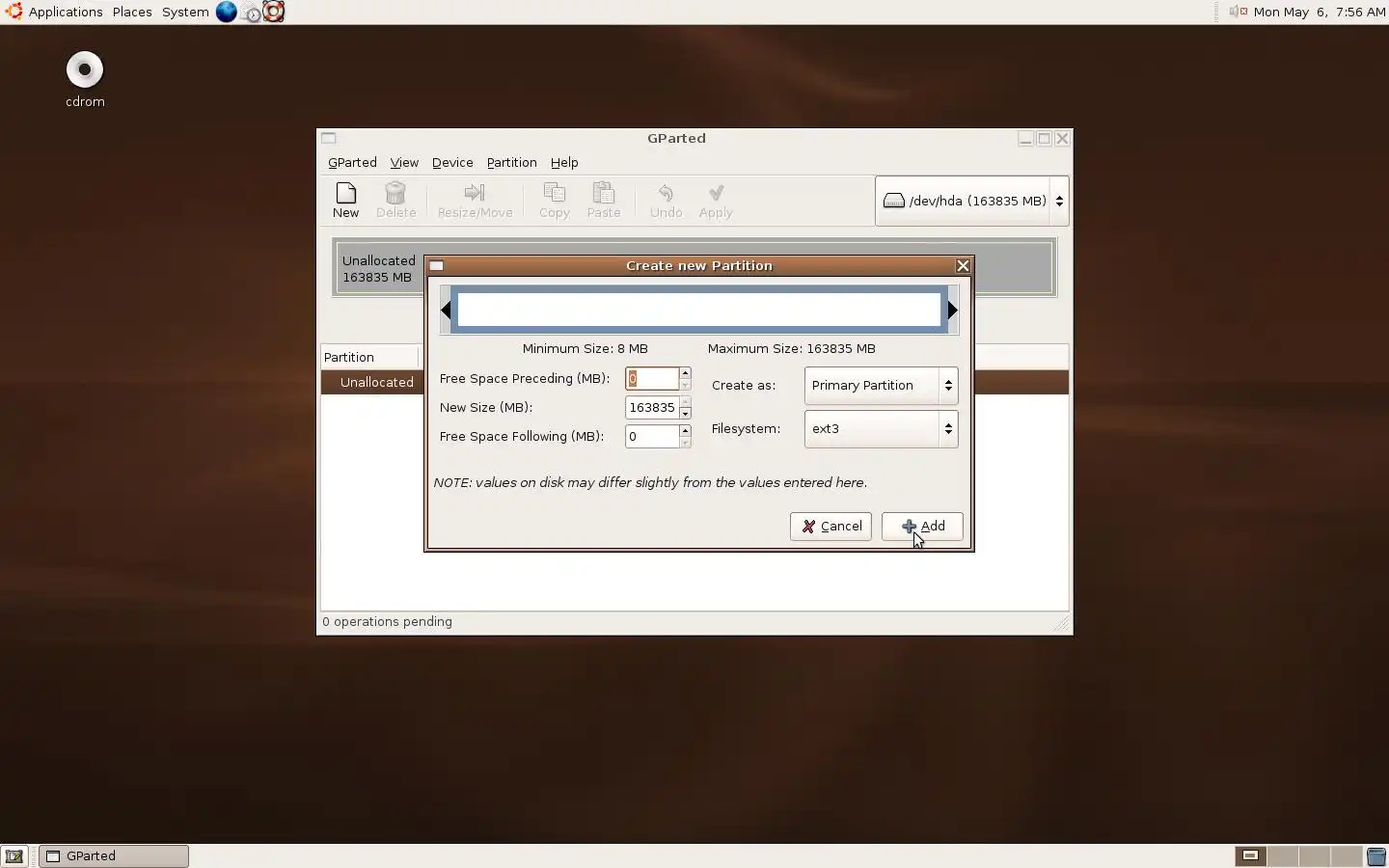Screen dimensions: 1389x868
Task: Increase Free Space Preceding value
Action: pos(685,372)
